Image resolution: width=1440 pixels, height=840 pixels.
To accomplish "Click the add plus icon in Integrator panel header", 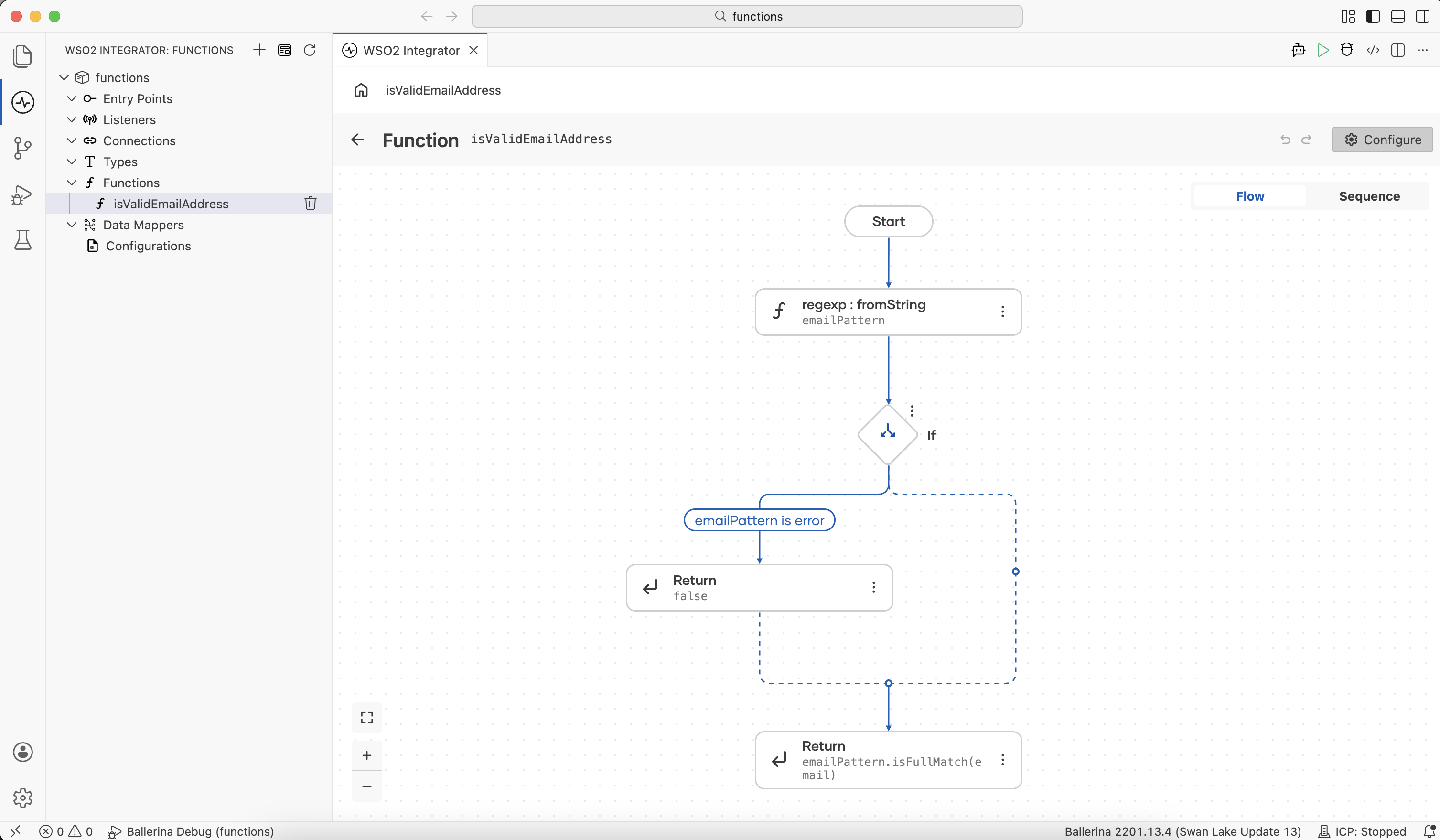I will pyautogui.click(x=259, y=50).
